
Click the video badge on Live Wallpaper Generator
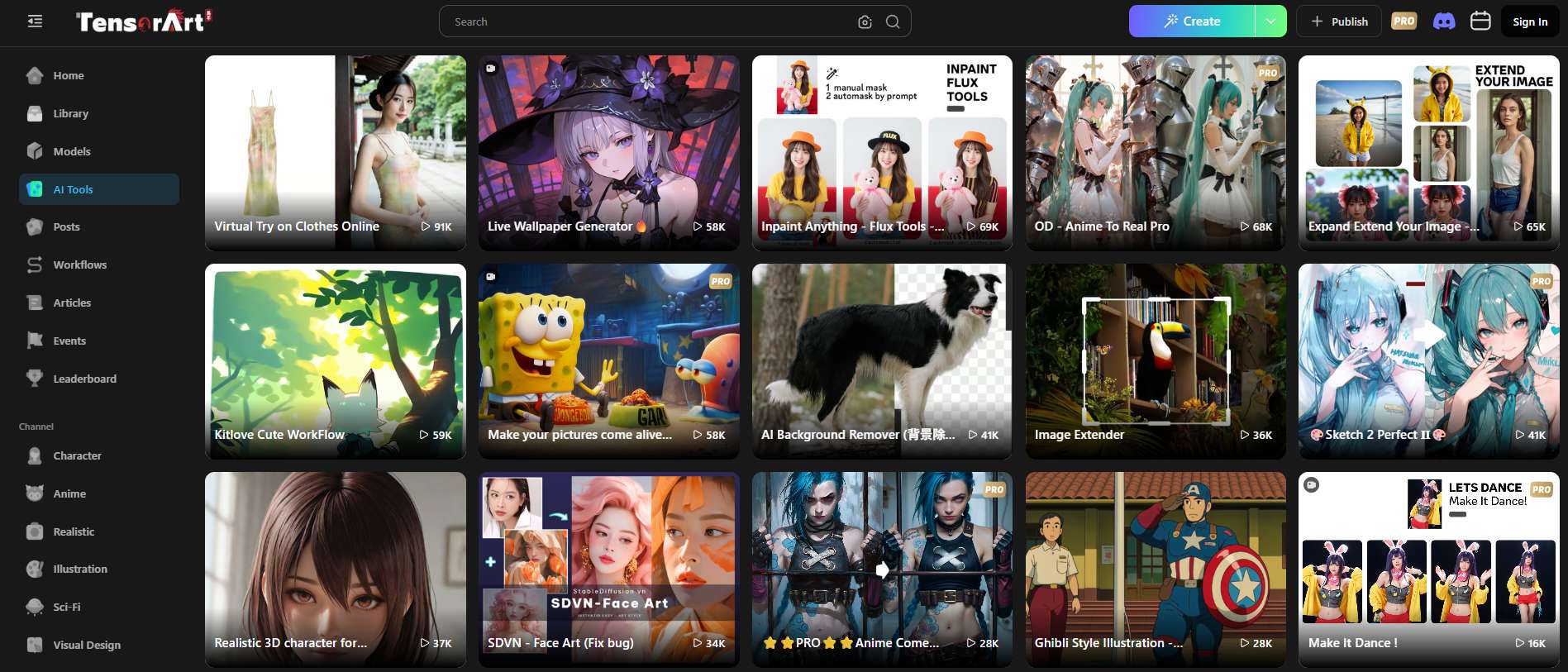[491, 68]
